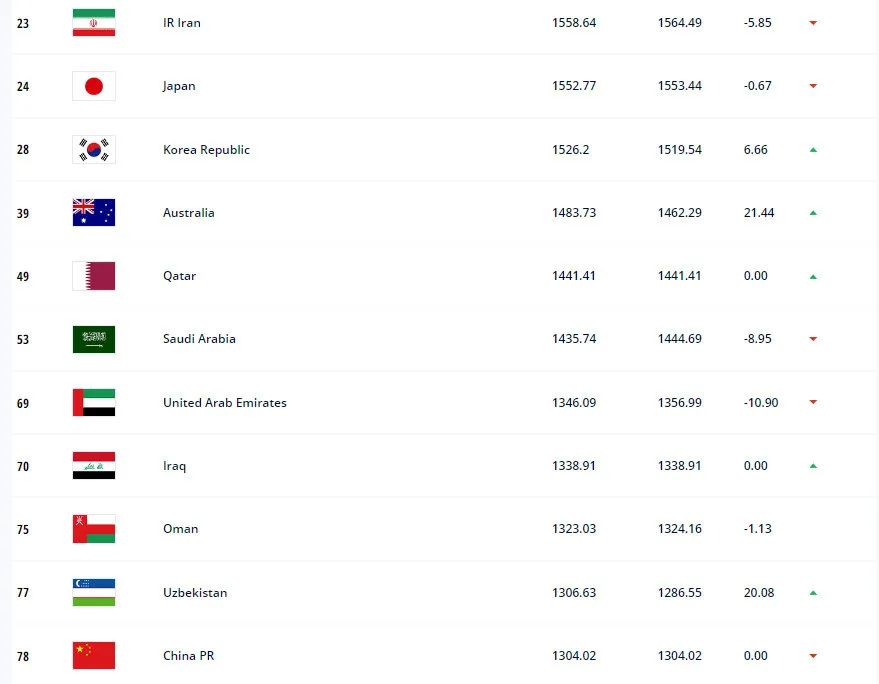Click the Iraq flag icon
Viewport: 879px width, 684px height.
pos(94,466)
